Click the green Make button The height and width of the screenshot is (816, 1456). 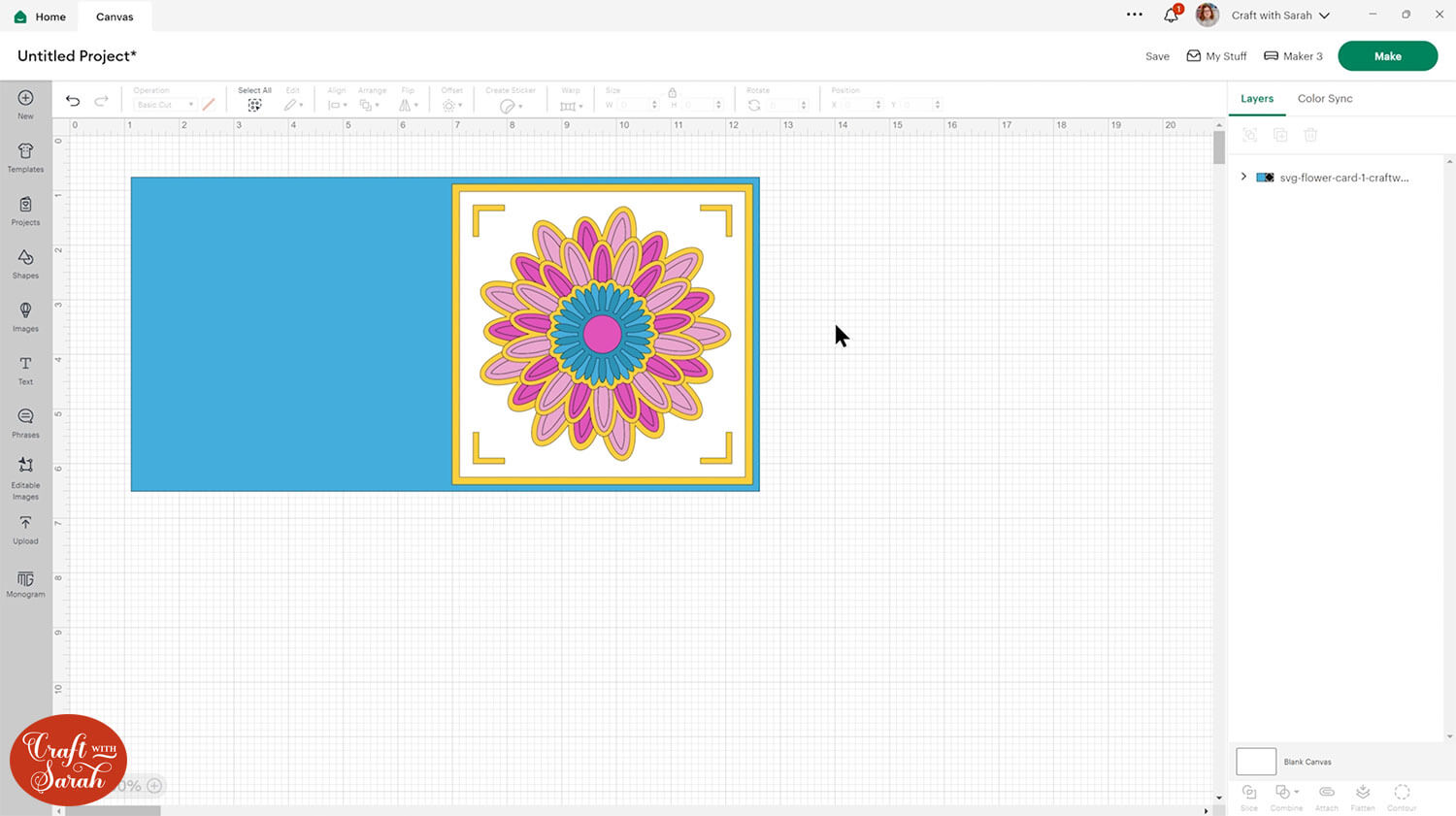click(1387, 56)
